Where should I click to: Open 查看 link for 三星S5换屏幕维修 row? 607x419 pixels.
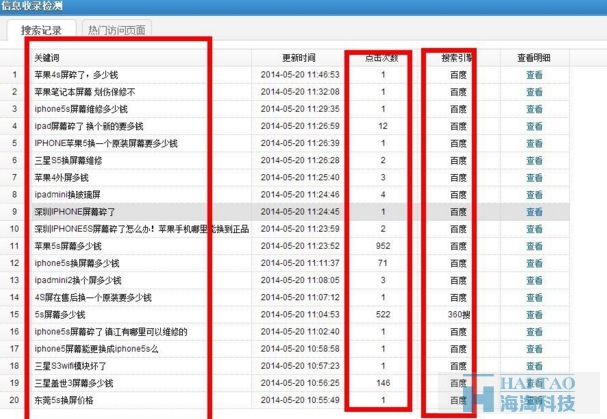coord(534,161)
